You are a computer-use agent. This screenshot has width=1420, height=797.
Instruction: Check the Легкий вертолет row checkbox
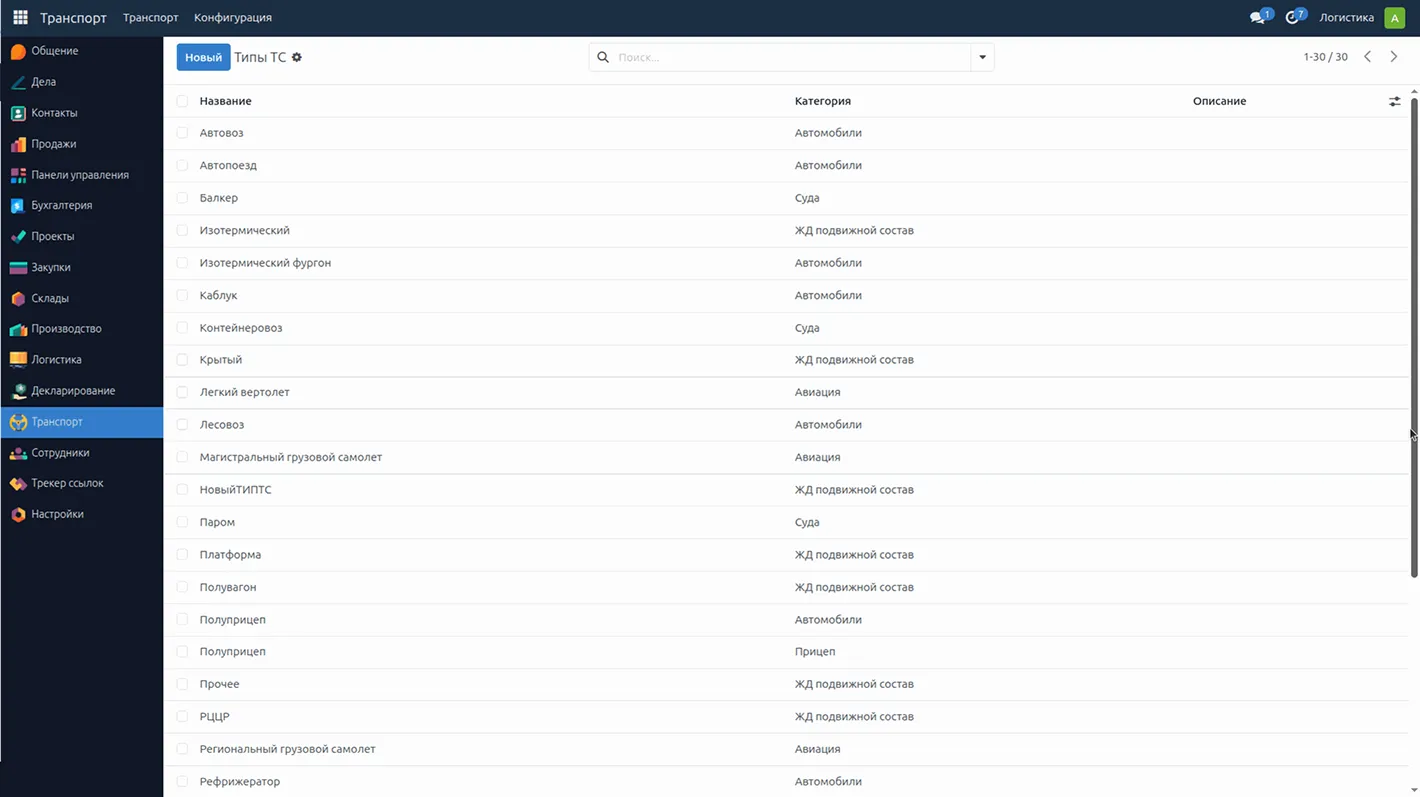click(x=182, y=392)
